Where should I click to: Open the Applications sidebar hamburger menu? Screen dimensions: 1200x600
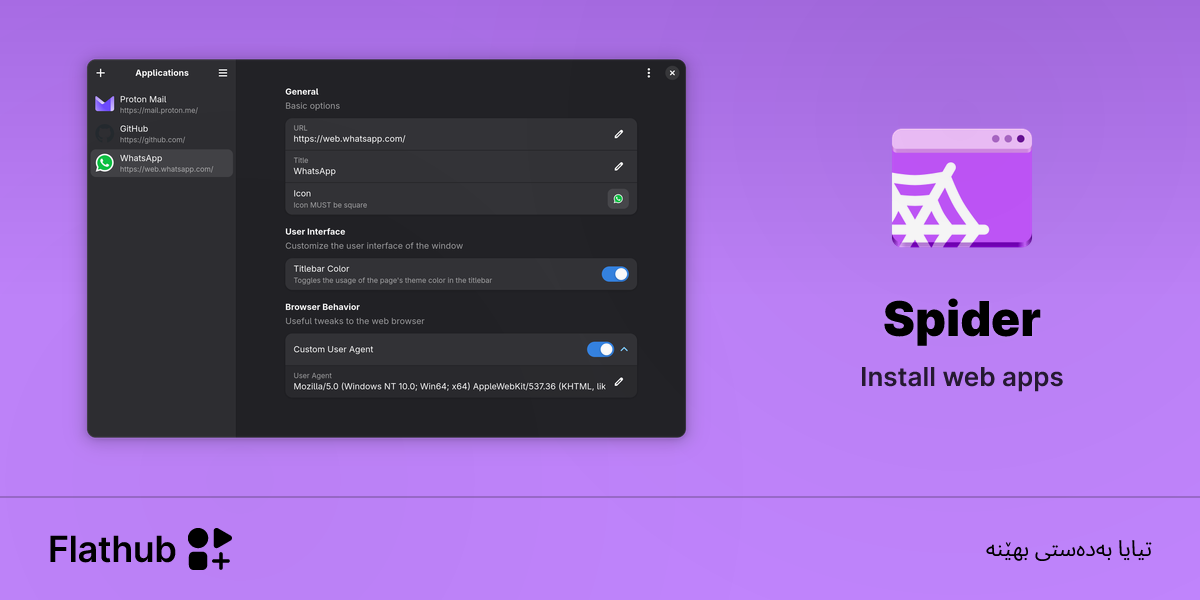(x=223, y=73)
